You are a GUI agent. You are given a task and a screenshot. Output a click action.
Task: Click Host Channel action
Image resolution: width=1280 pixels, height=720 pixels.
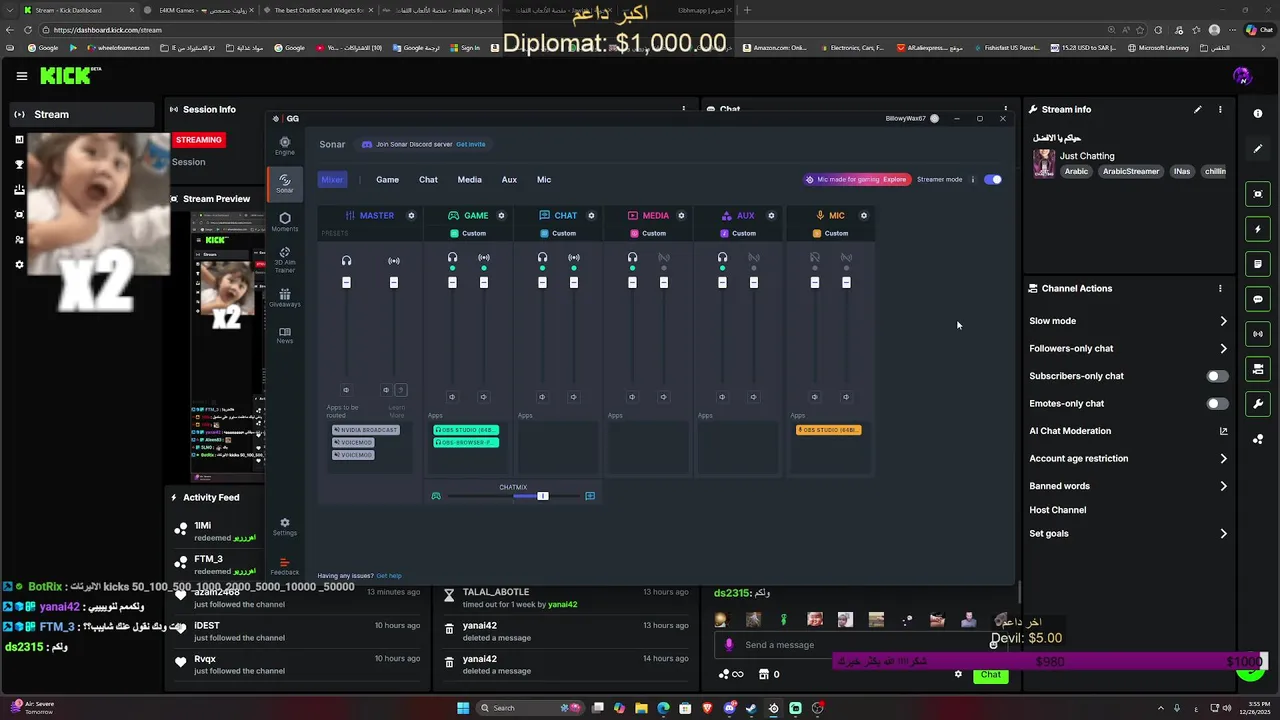[x=1057, y=510]
